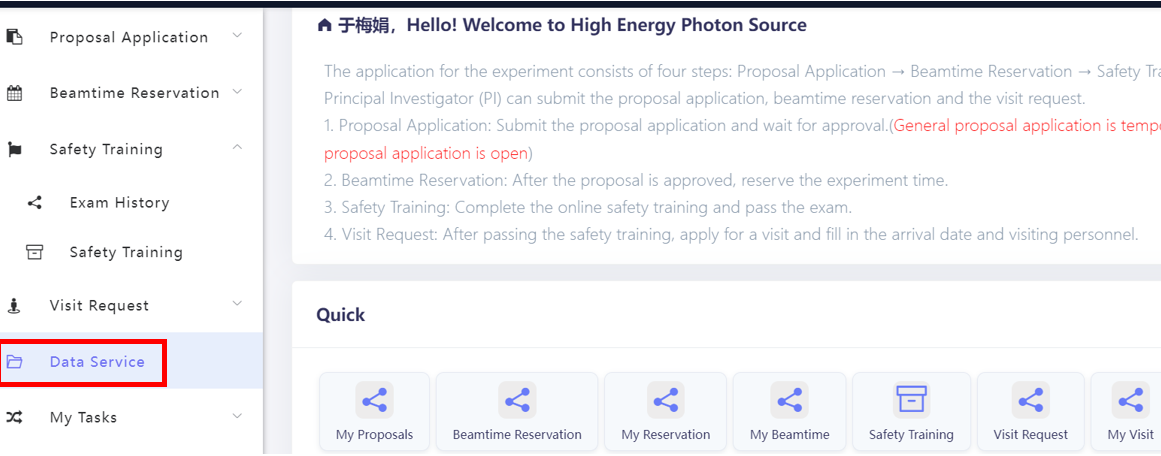The height and width of the screenshot is (456, 1161).
Task: Click the Visit Request quick shortcut icon
Action: (1030, 400)
